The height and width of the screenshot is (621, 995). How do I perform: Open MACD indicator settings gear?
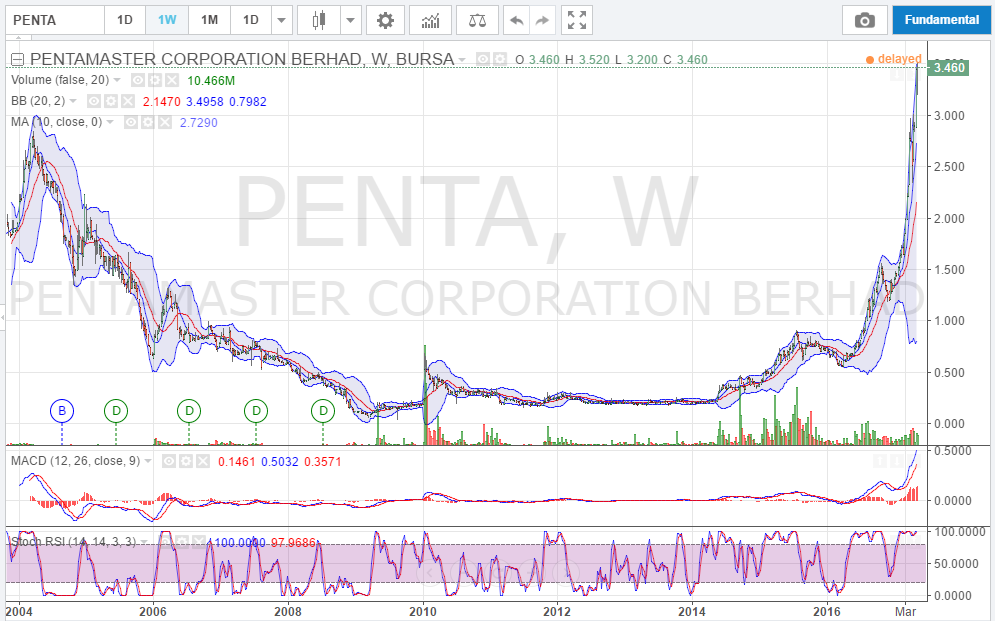coord(185,461)
